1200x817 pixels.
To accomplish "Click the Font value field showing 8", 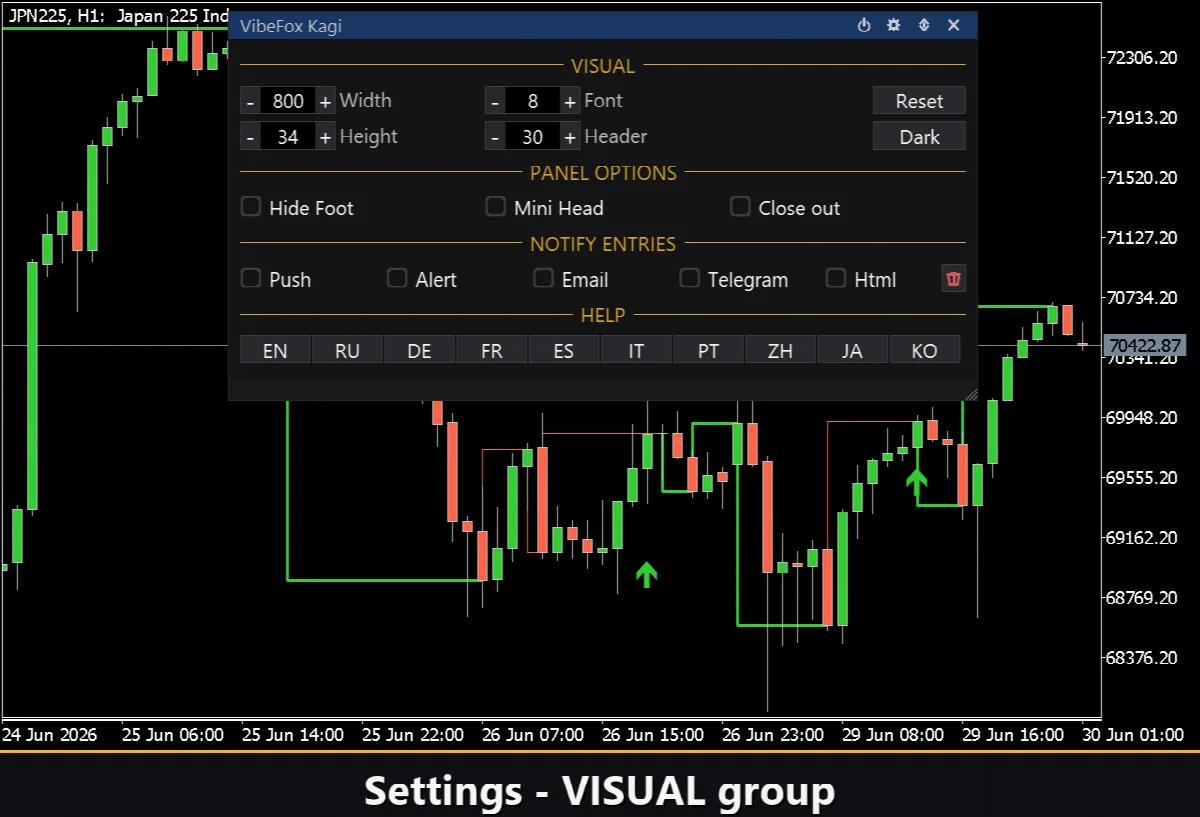I will [x=533, y=101].
